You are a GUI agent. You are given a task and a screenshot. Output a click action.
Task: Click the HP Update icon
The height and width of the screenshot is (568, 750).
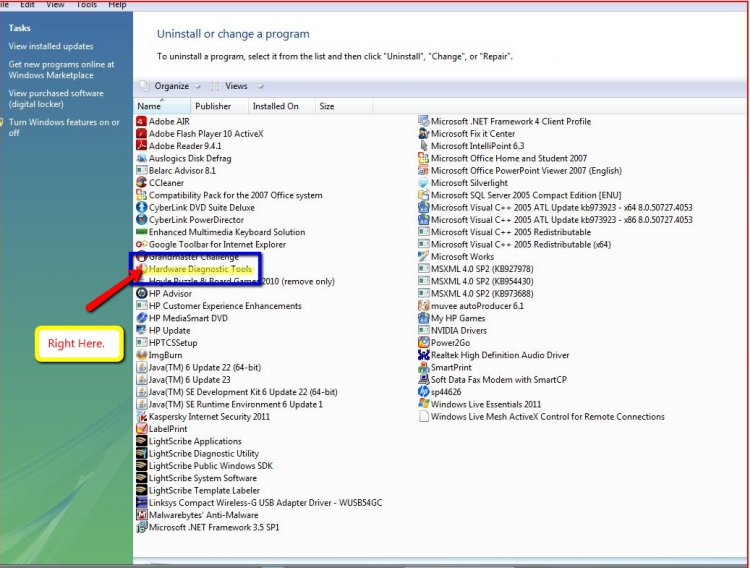click(141, 330)
